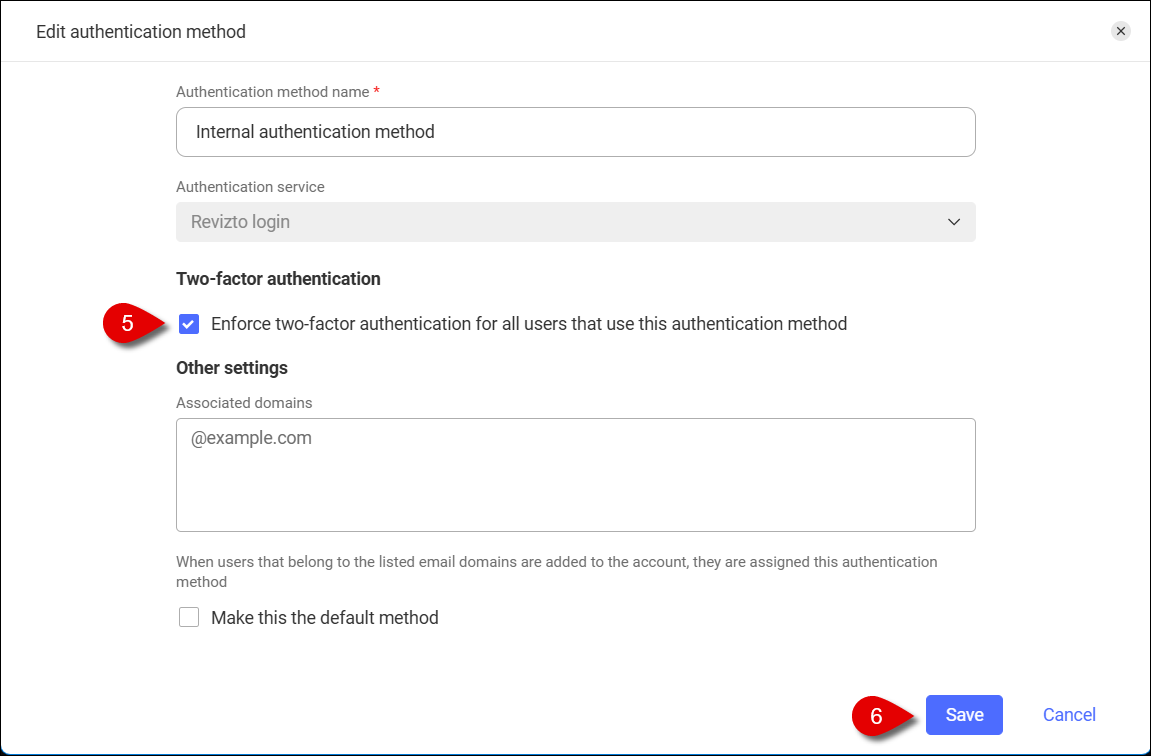Click the Save button

(x=964, y=715)
